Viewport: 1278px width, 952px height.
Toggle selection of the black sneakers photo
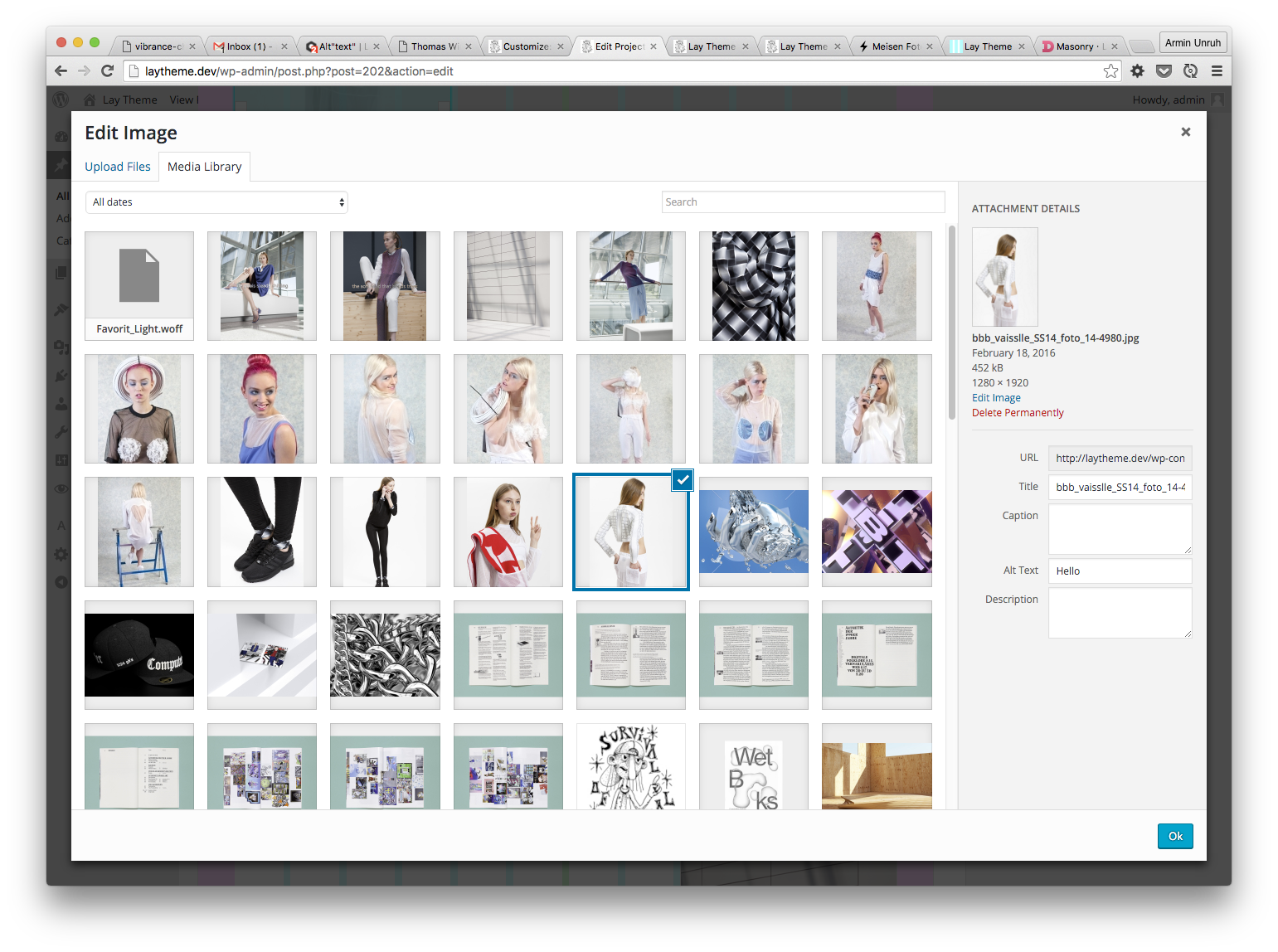261,532
